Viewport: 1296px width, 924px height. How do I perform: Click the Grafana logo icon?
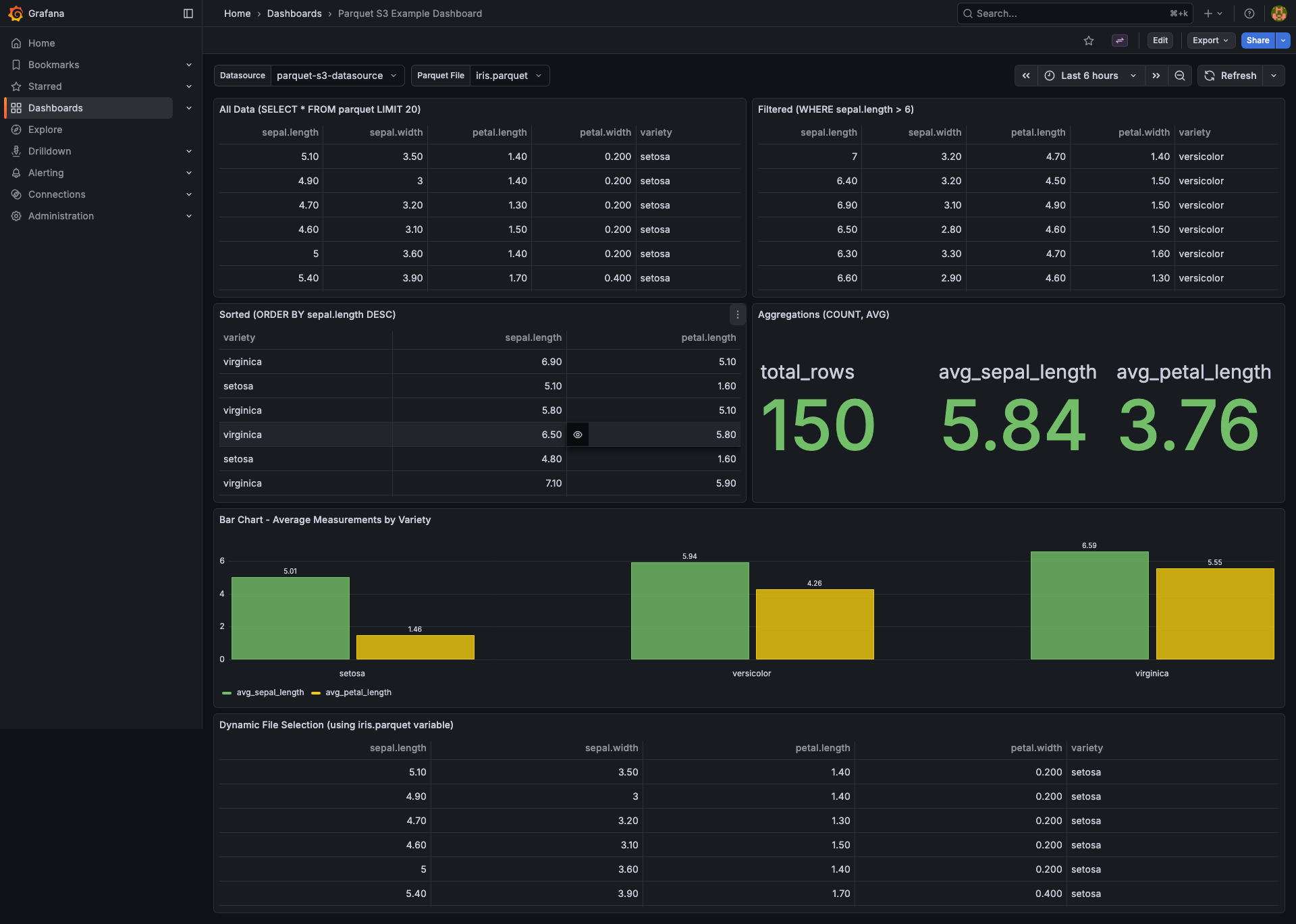(x=16, y=13)
